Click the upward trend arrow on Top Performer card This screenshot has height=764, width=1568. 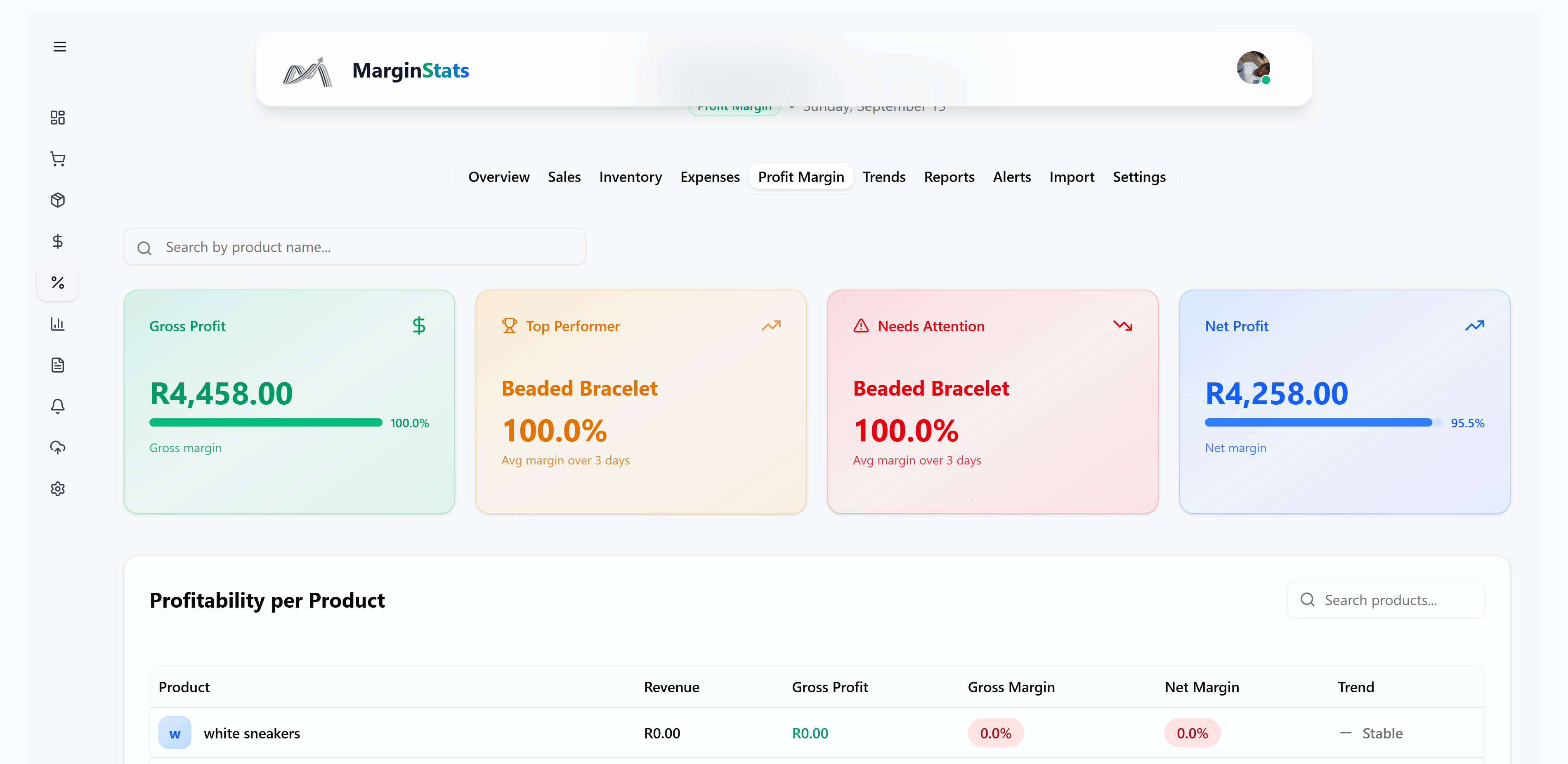771,325
